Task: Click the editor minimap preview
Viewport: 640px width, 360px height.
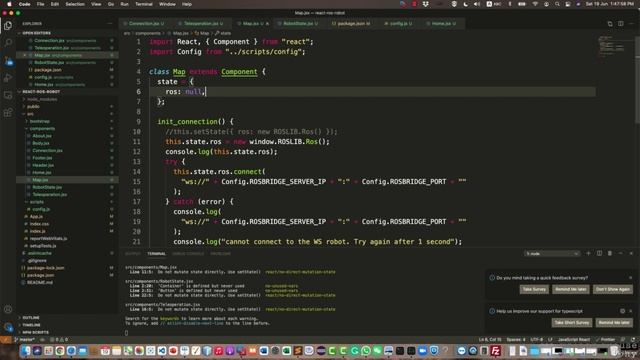Action: [x=611, y=47]
